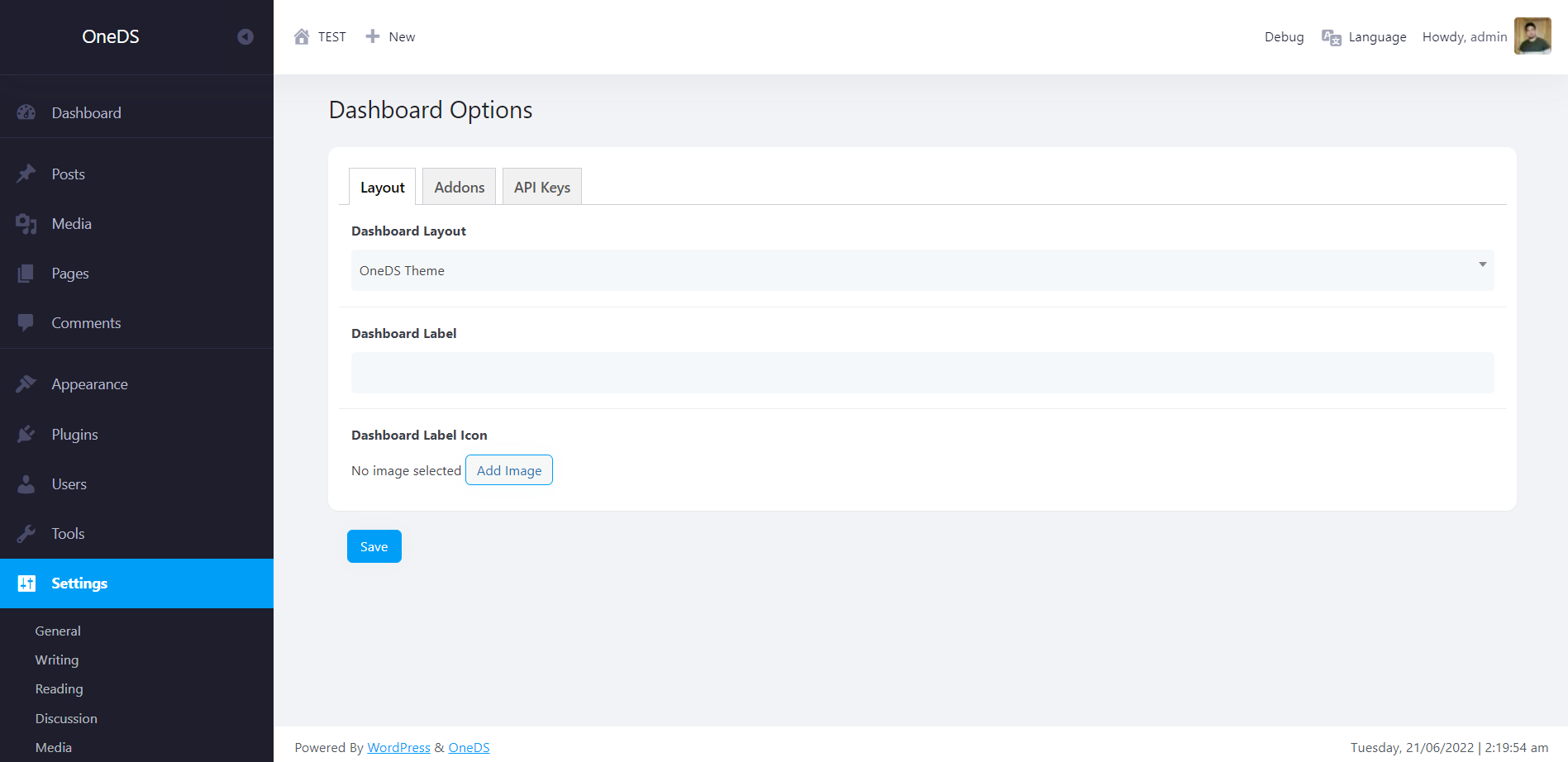Click the New link in top bar
The height and width of the screenshot is (762, 1568).
402,37
